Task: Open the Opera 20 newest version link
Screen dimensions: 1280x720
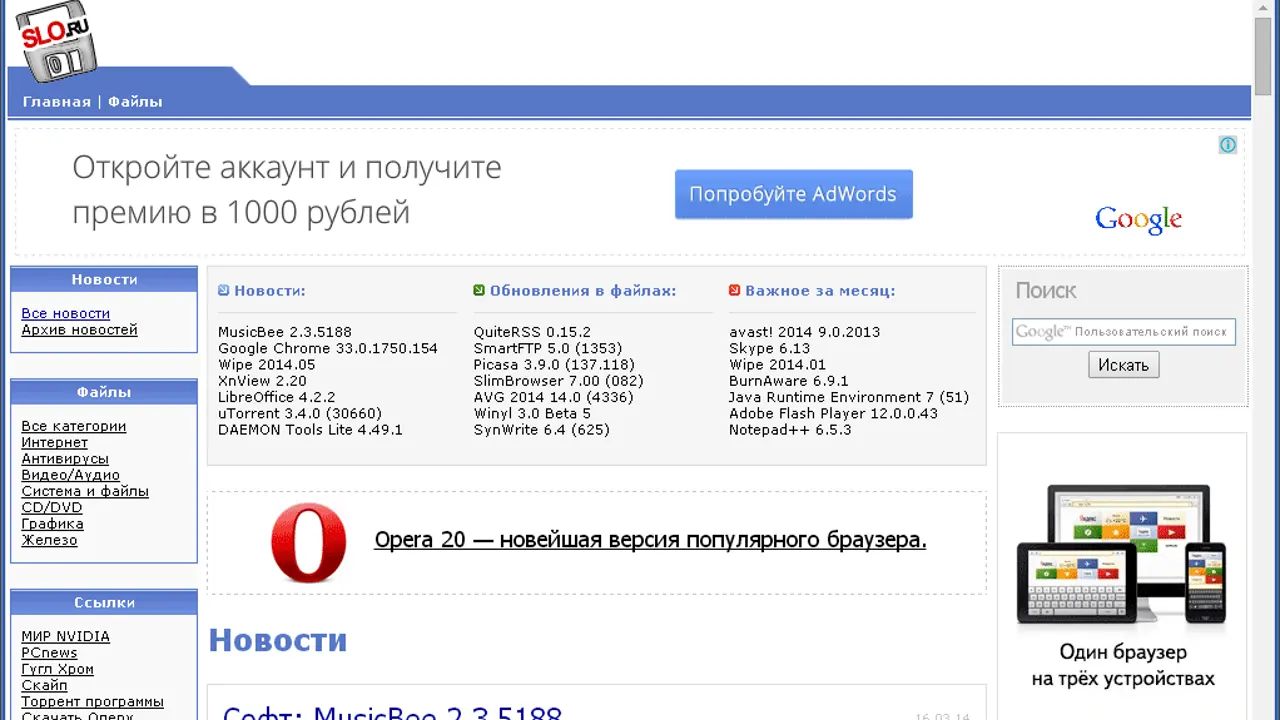Action: tap(650, 540)
